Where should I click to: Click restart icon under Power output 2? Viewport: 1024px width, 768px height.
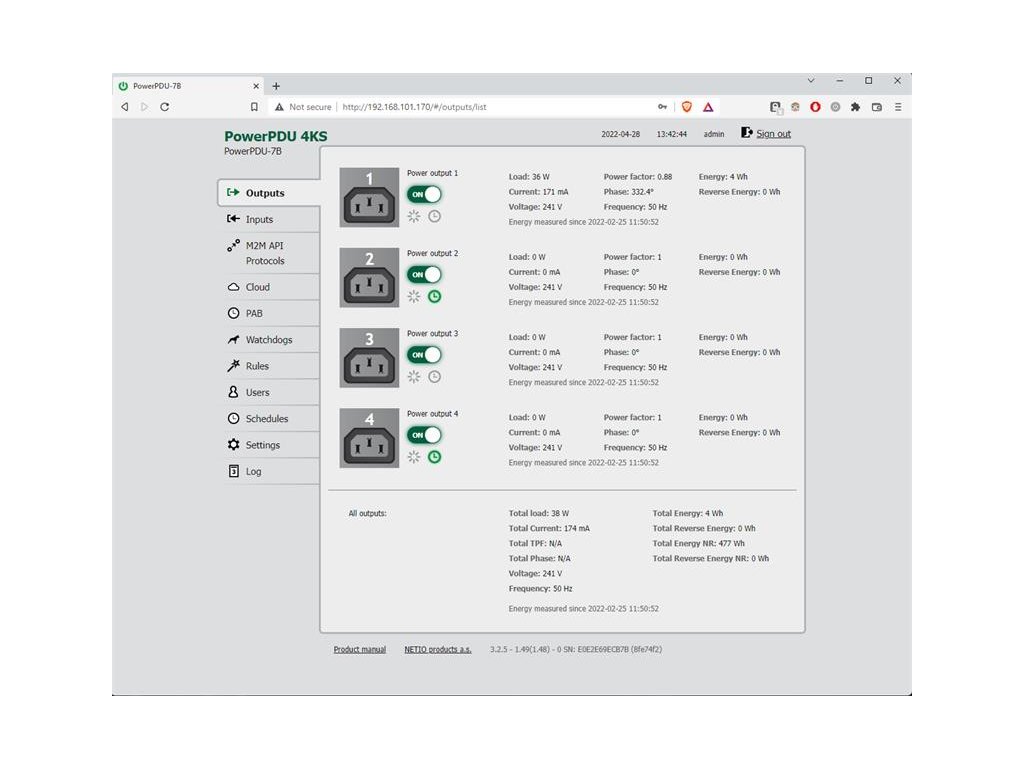click(x=414, y=296)
